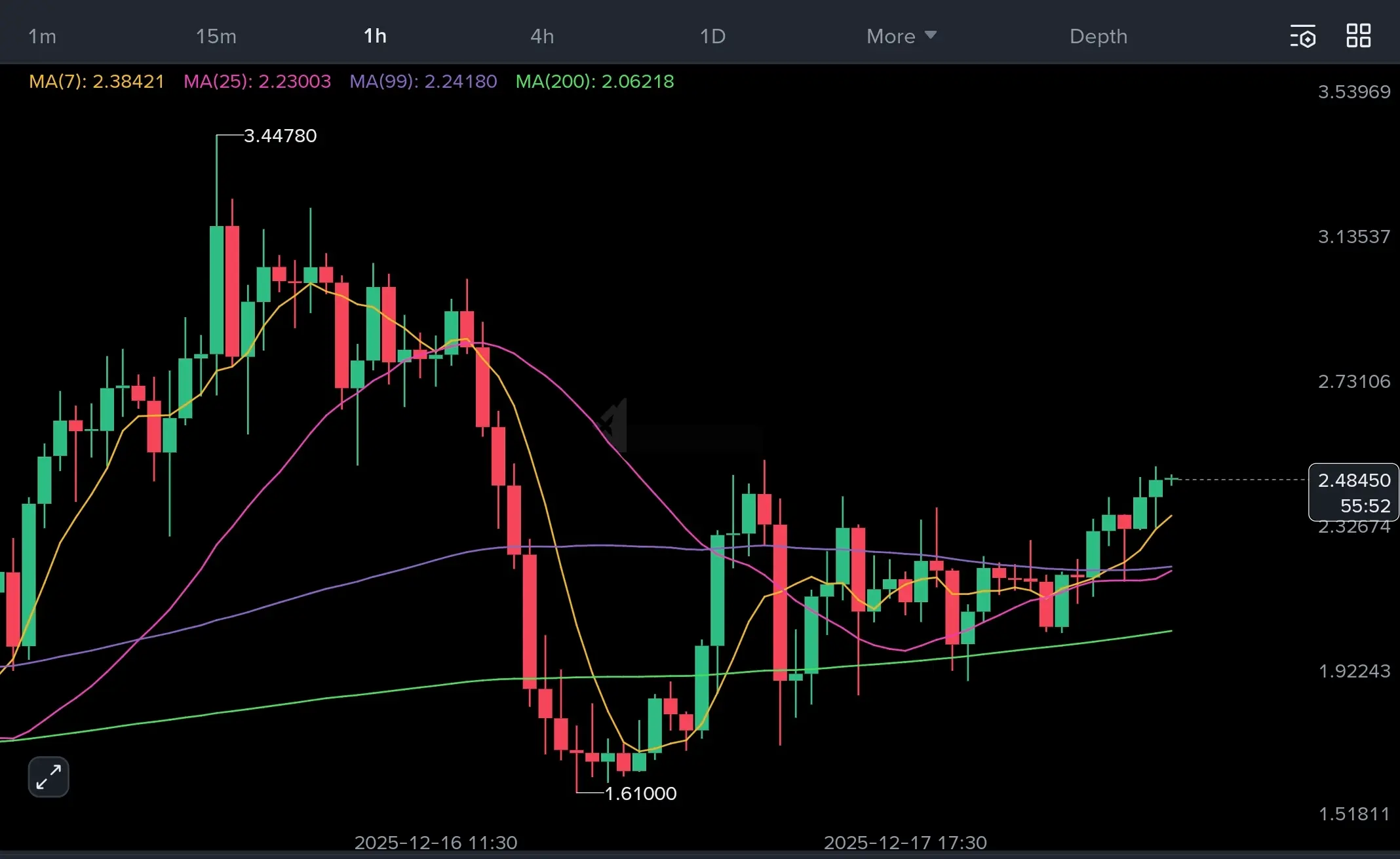Screen dimensions: 1400x859
Task: Switch to the 1m timeframe
Action: (x=42, y=36)
